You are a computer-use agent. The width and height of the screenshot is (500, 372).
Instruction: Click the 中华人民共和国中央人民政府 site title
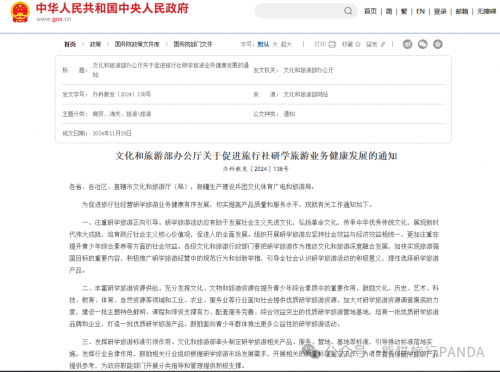click(x=112, y=8)
